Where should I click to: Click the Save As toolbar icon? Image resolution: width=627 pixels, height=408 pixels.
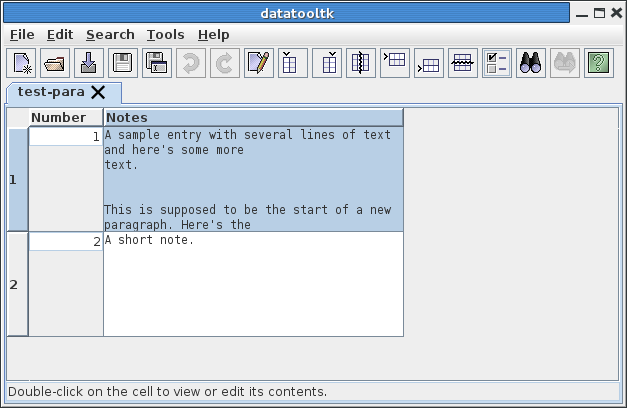point(156,63)
